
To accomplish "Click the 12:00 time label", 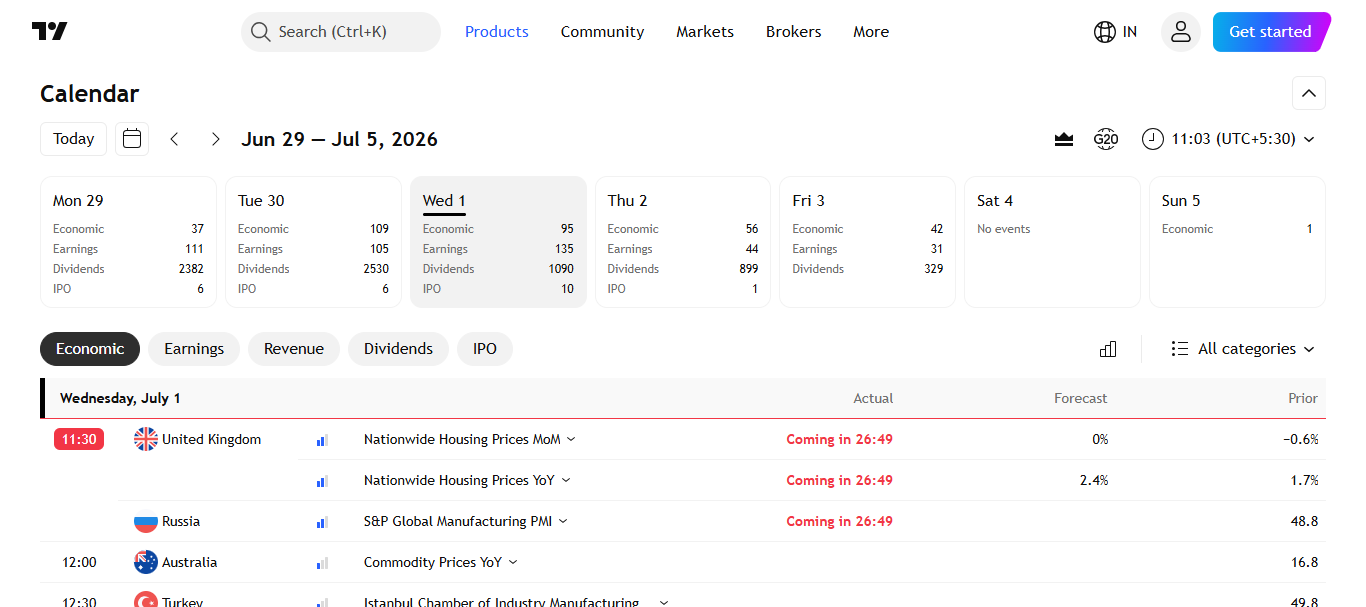I will tap(79, 562).
